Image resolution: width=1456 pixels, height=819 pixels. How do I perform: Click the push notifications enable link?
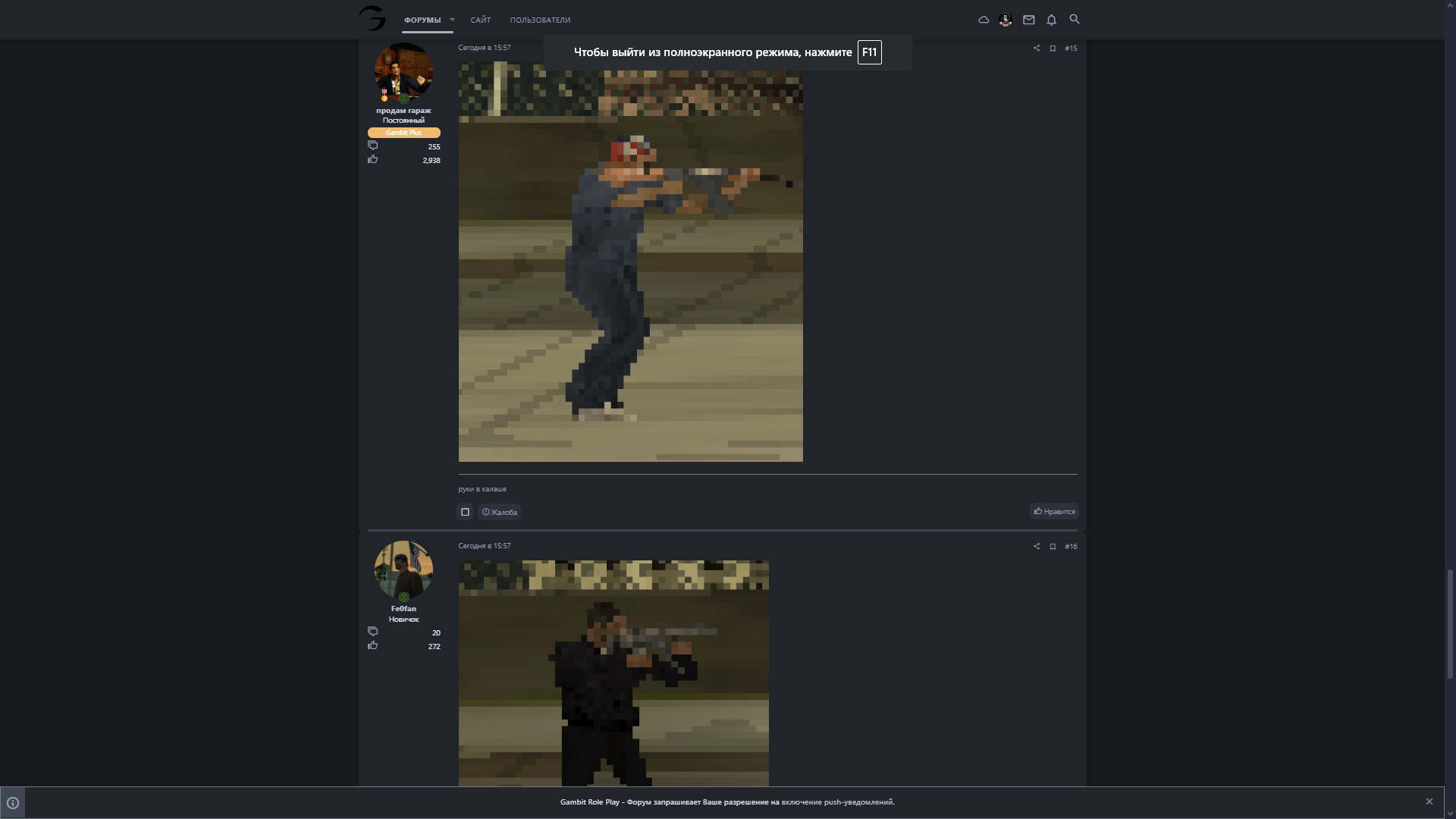click(x=837, y=802)
